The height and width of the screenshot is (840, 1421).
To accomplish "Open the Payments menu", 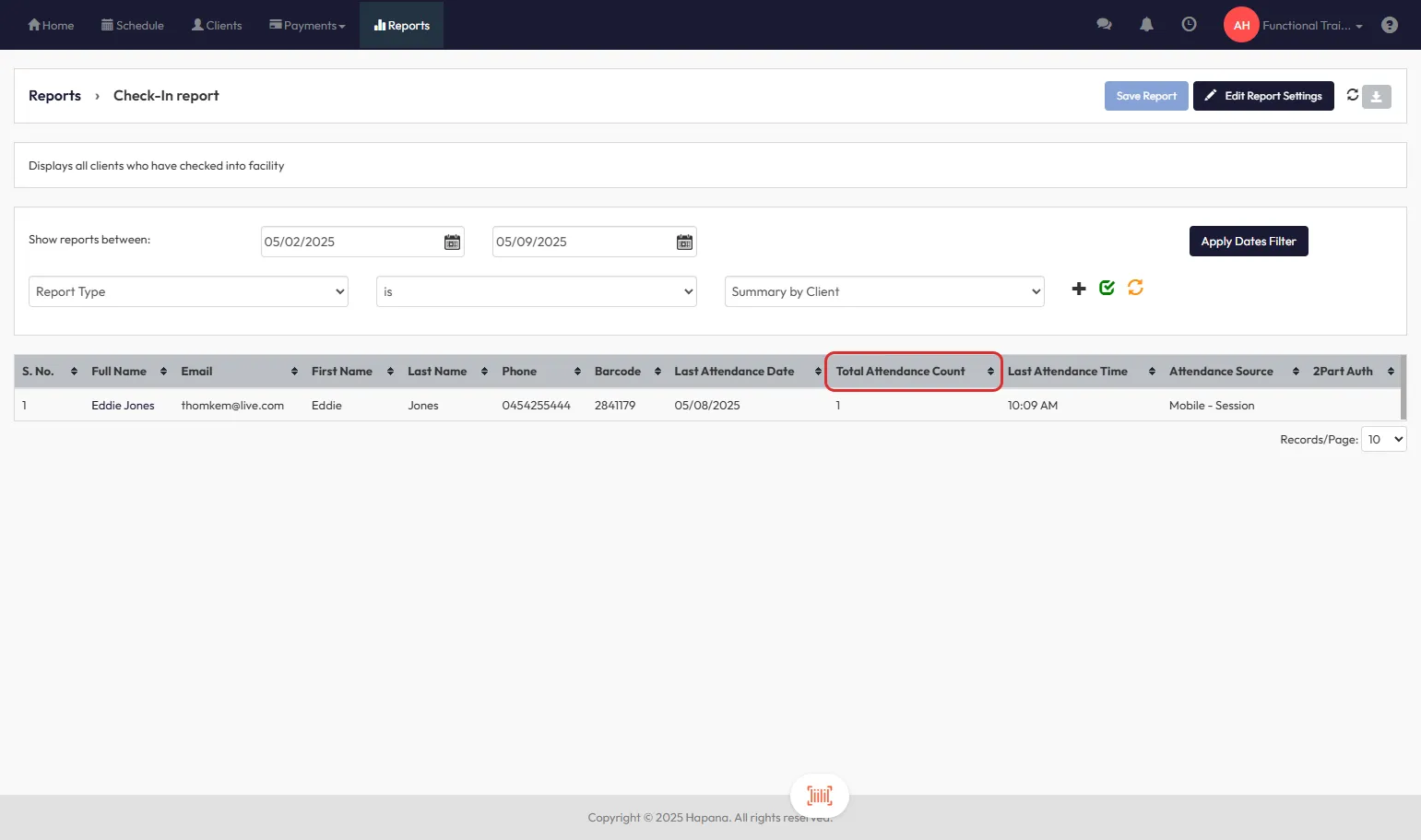I will [307, 26].
